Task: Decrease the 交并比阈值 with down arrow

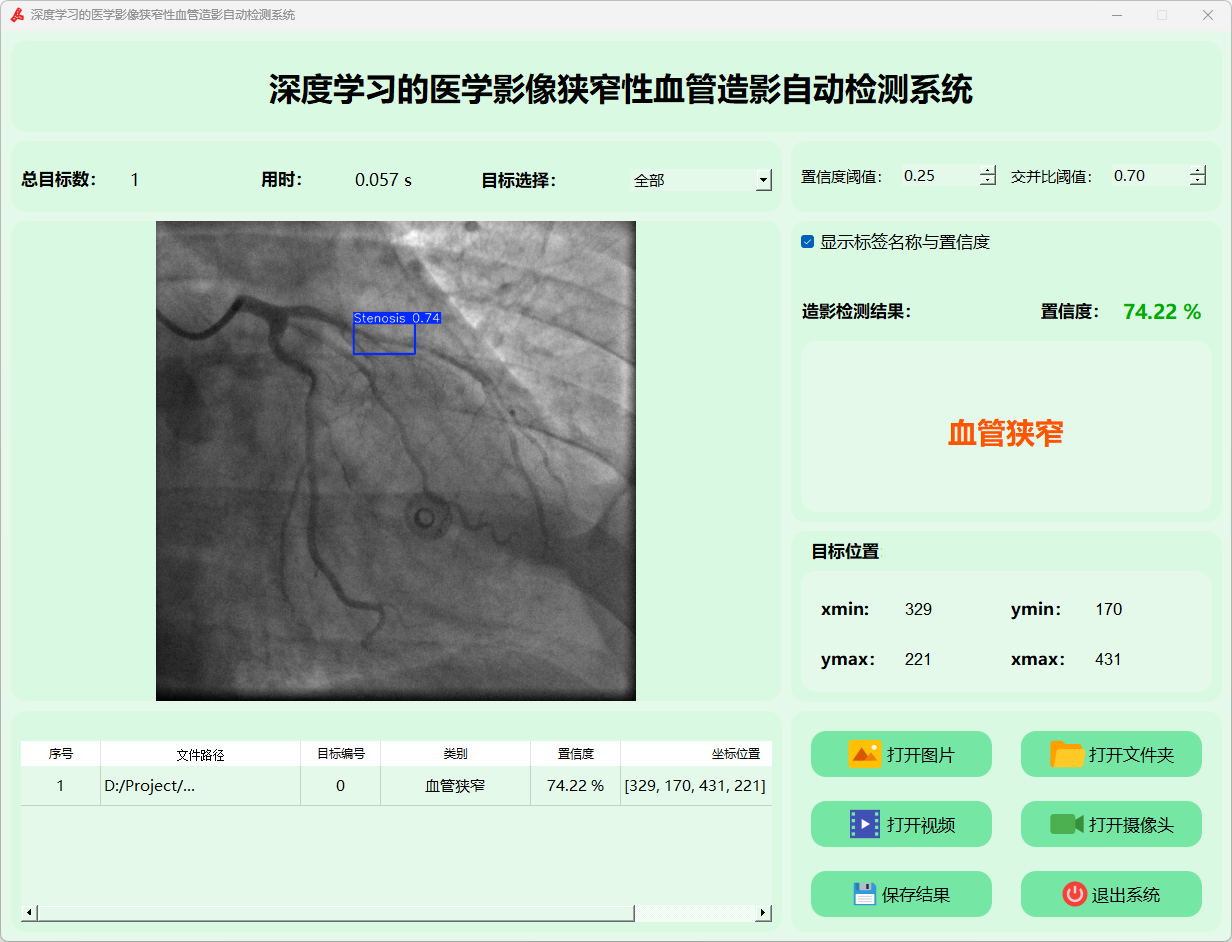Action: 1198,181
